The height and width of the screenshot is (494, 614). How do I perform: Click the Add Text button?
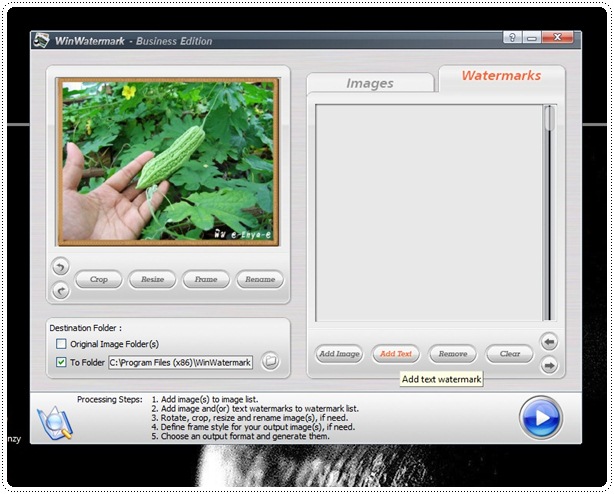click(x=396, y=354)
